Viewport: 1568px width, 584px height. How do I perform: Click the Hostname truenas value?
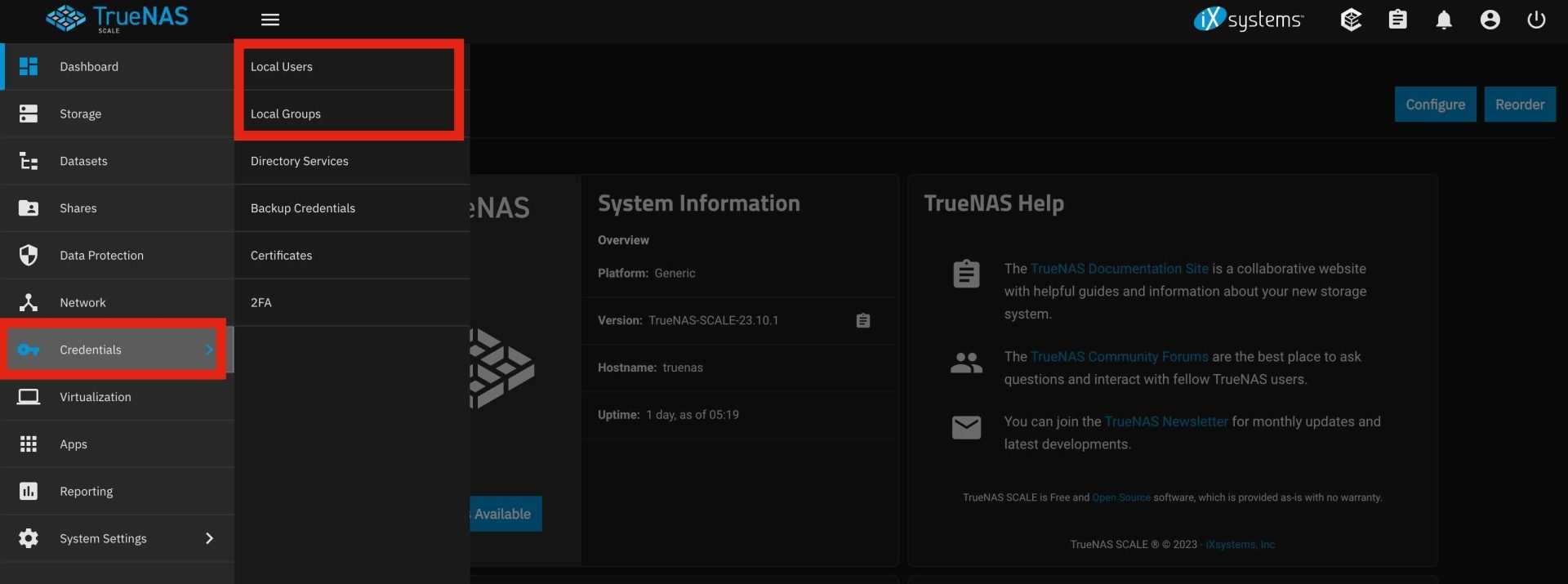pyautogui.click(x=683, y=368)
